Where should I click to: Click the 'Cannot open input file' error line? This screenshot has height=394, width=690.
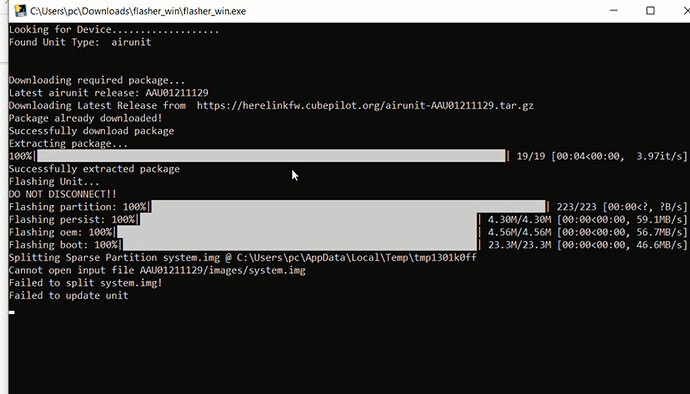157,270
